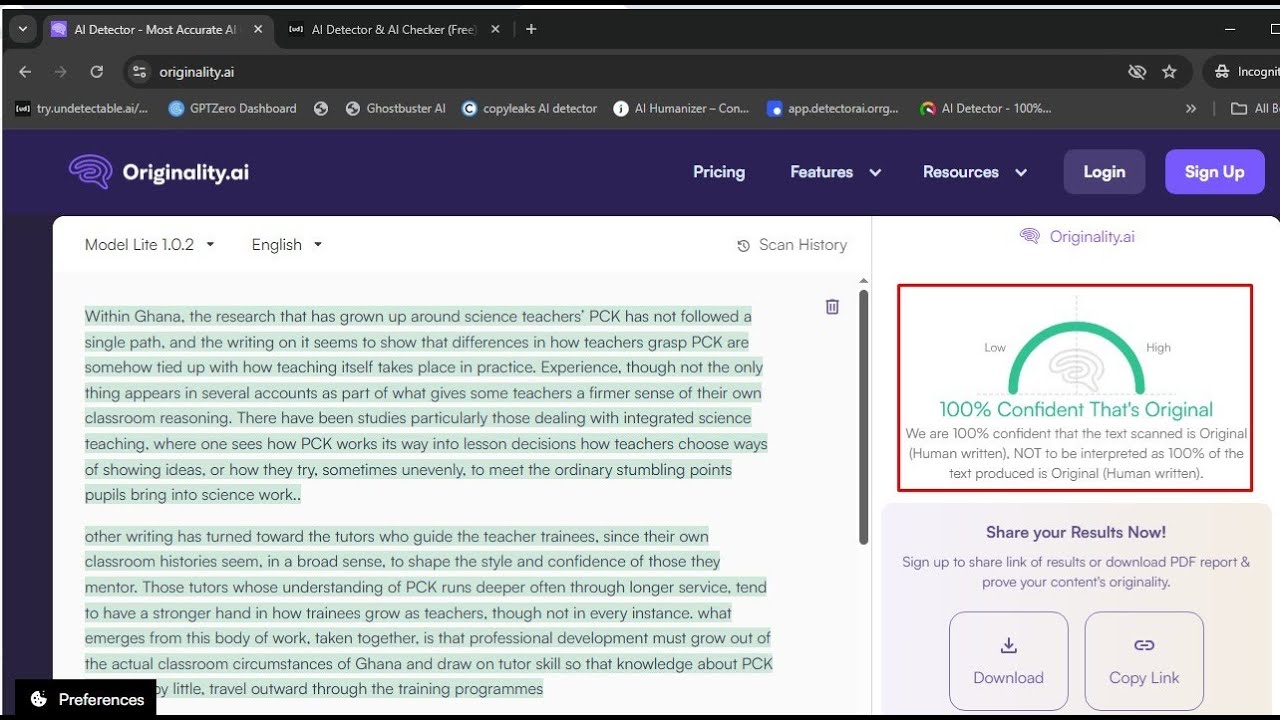This screenshot has height=720, width=1280.
Task: Open All Bookmarks folder
Action: (1255, 108)
